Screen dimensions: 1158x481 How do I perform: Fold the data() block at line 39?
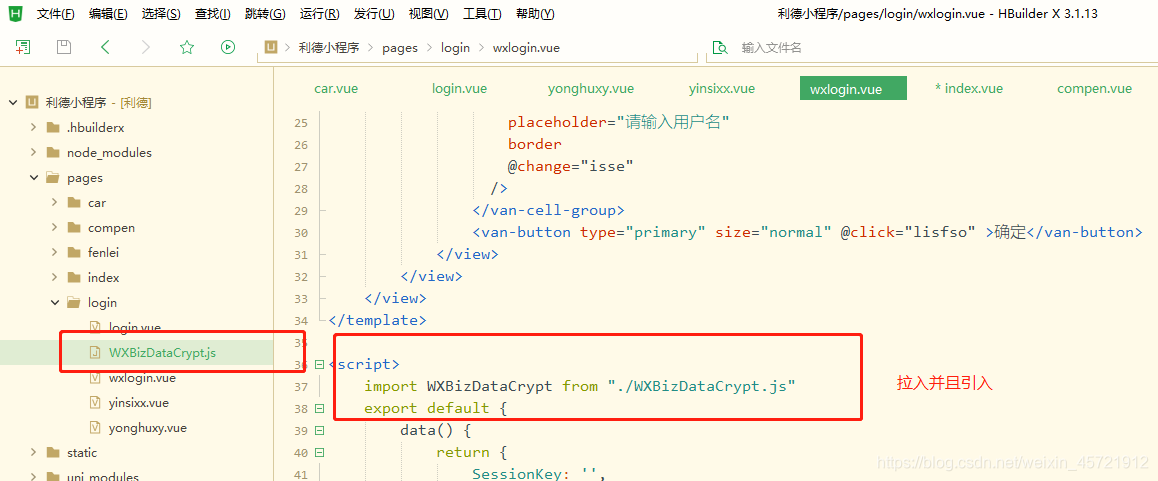[319, 430]
